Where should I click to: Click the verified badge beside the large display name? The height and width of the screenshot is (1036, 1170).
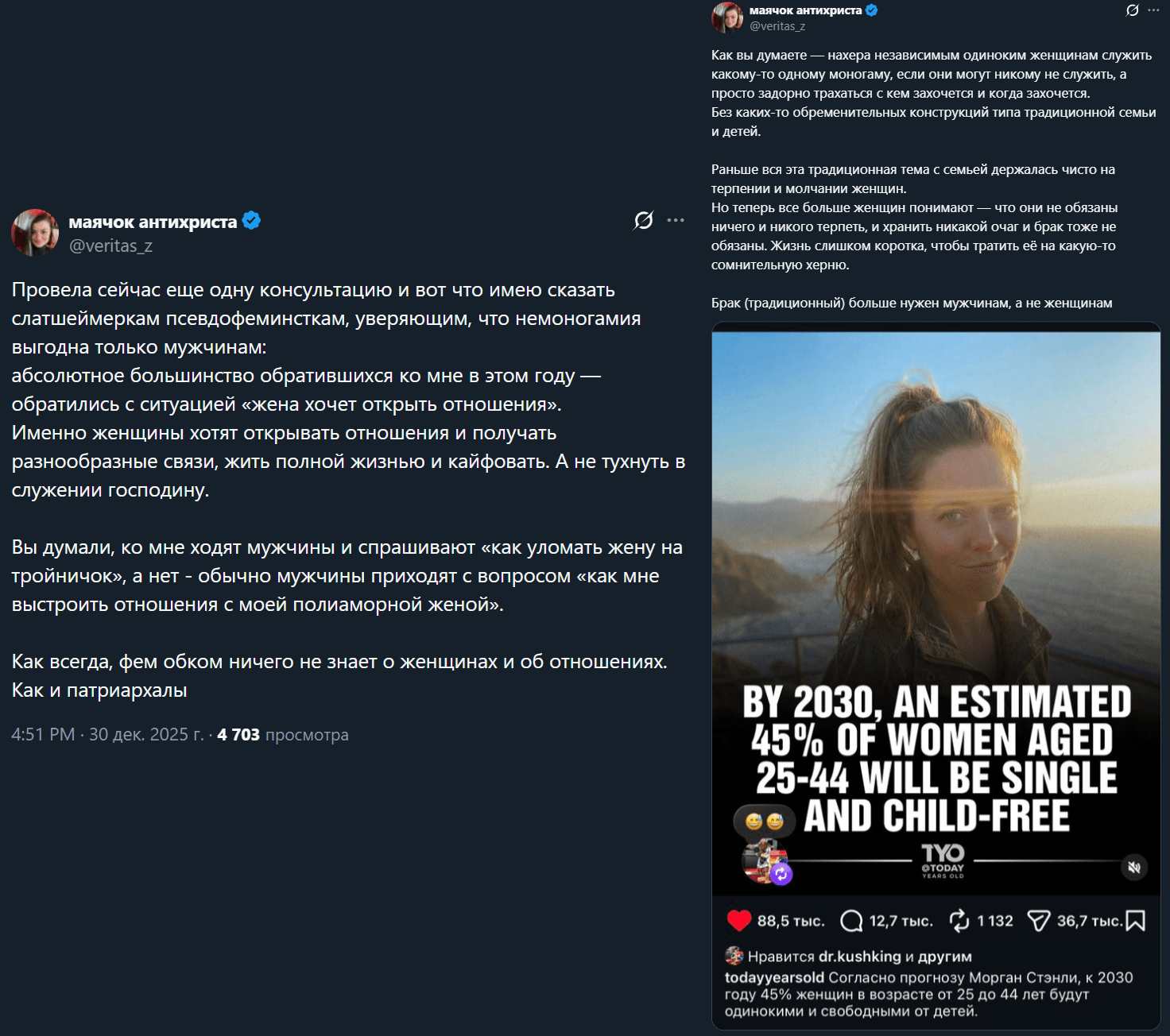[x=251, y=221]
